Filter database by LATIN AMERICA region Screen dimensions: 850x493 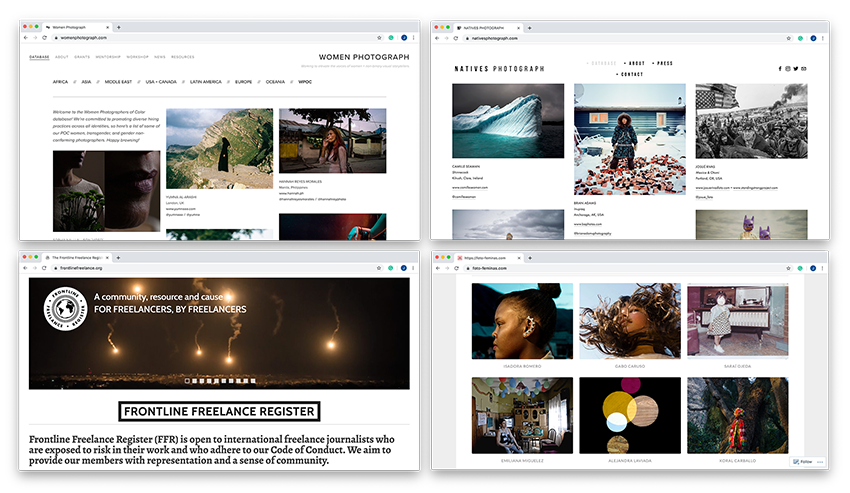point(205,82)
